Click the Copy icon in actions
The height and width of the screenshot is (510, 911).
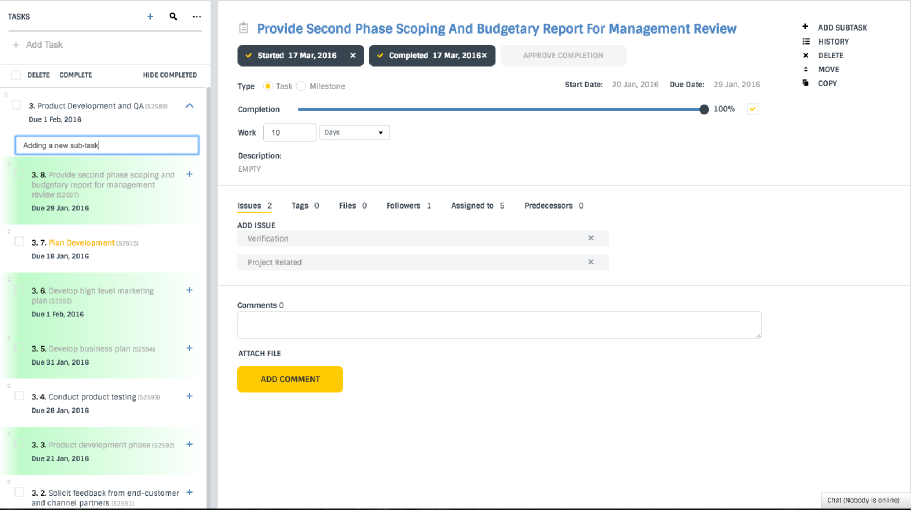click(x=805, y=83)
